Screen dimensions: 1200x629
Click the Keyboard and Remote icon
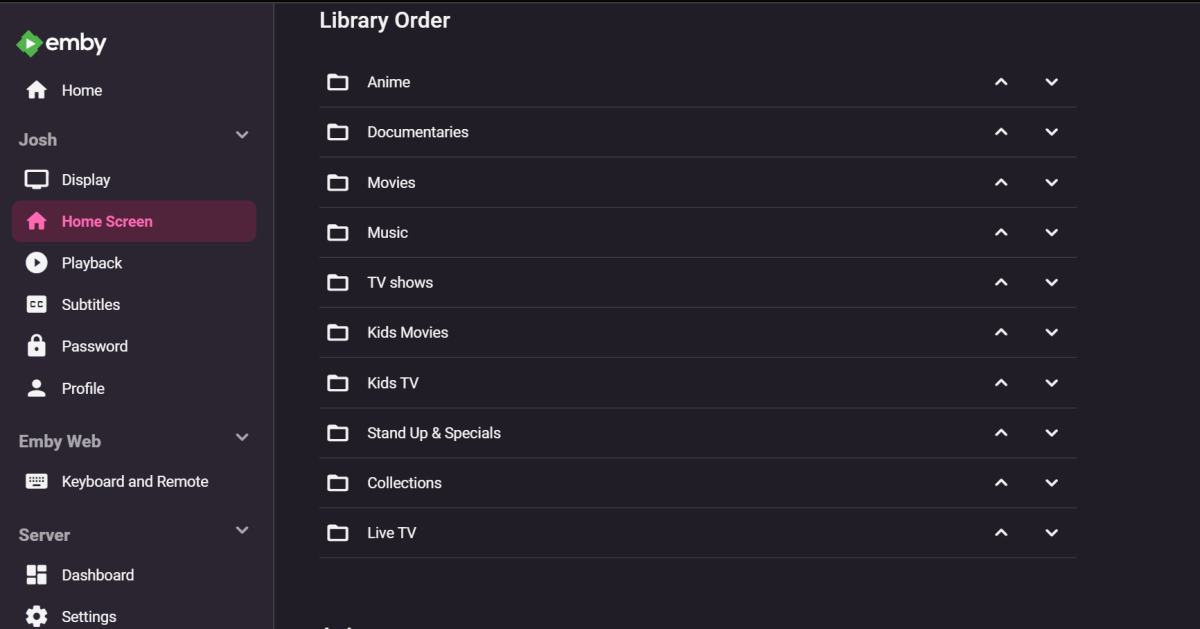pos(37,481)
